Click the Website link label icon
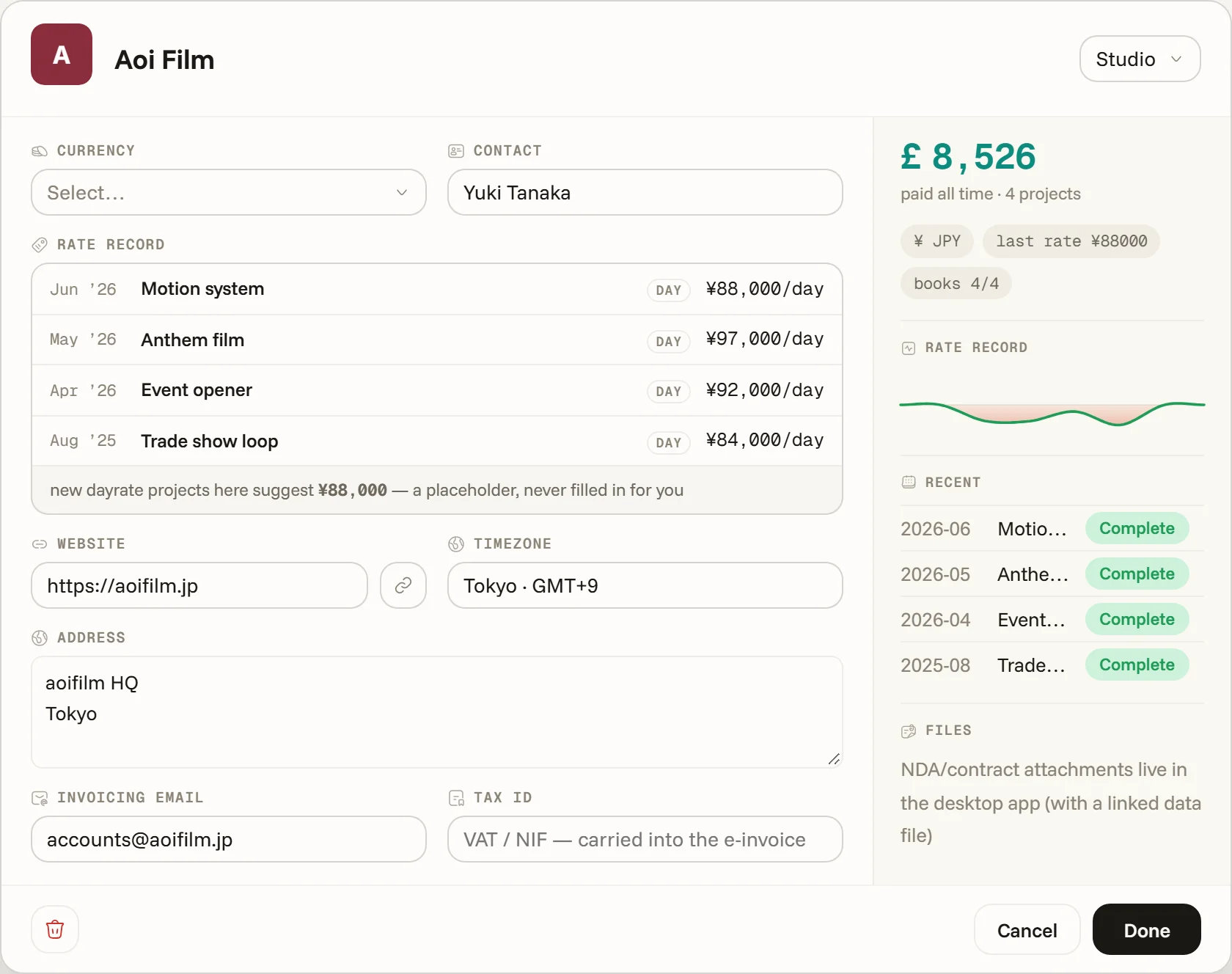Screen dimensions: 1232x974 point(40,544)
